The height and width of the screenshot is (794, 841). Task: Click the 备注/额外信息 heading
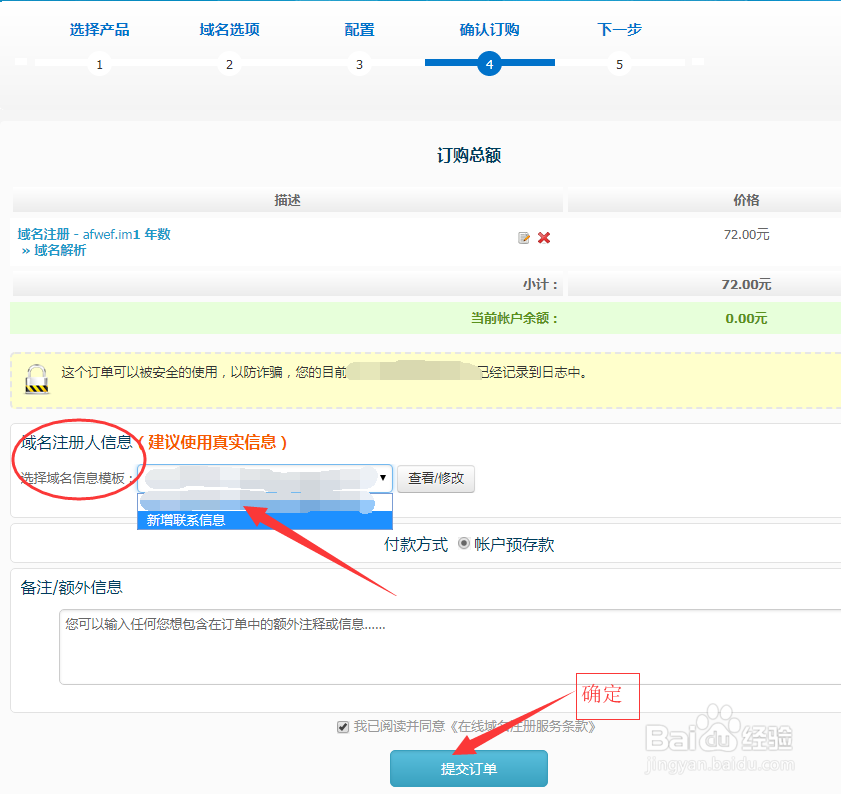[x=71, y=587]
